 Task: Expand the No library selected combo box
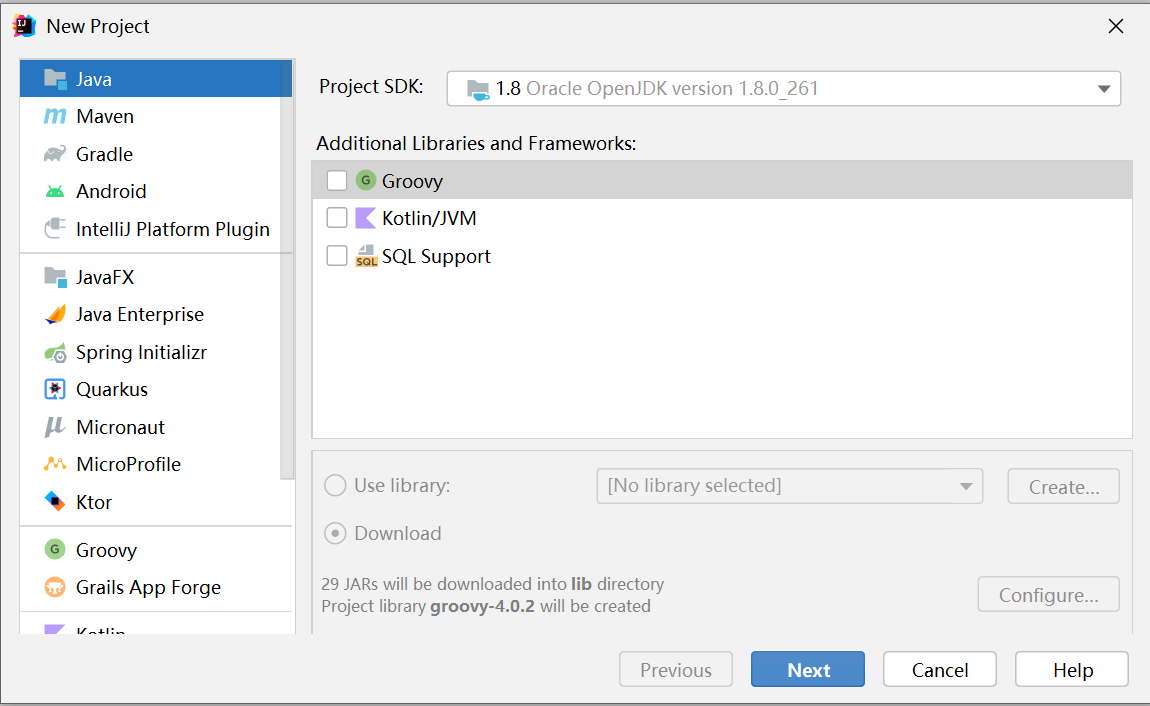pos(789,486)
